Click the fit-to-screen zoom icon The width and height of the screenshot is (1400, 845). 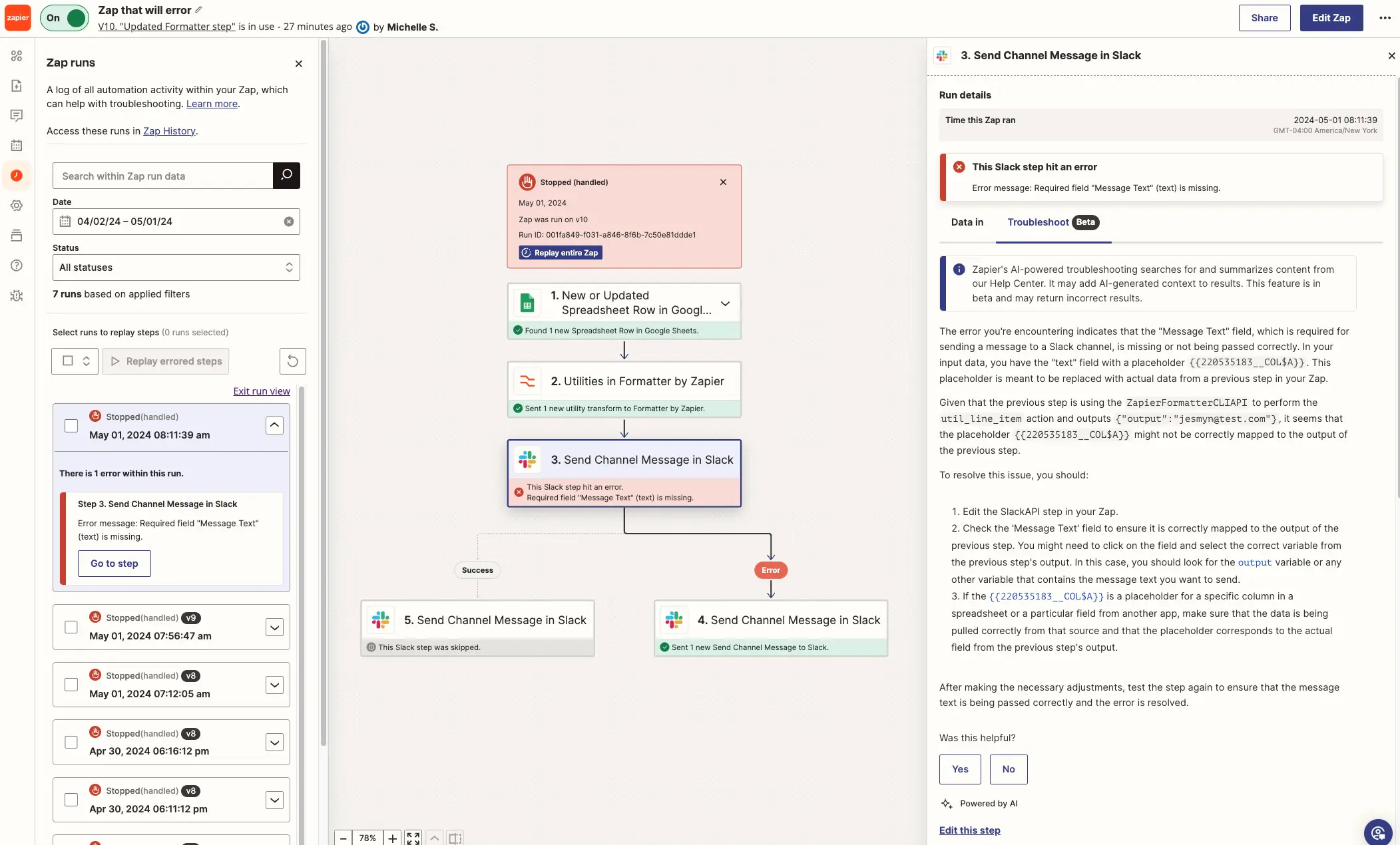411,838
